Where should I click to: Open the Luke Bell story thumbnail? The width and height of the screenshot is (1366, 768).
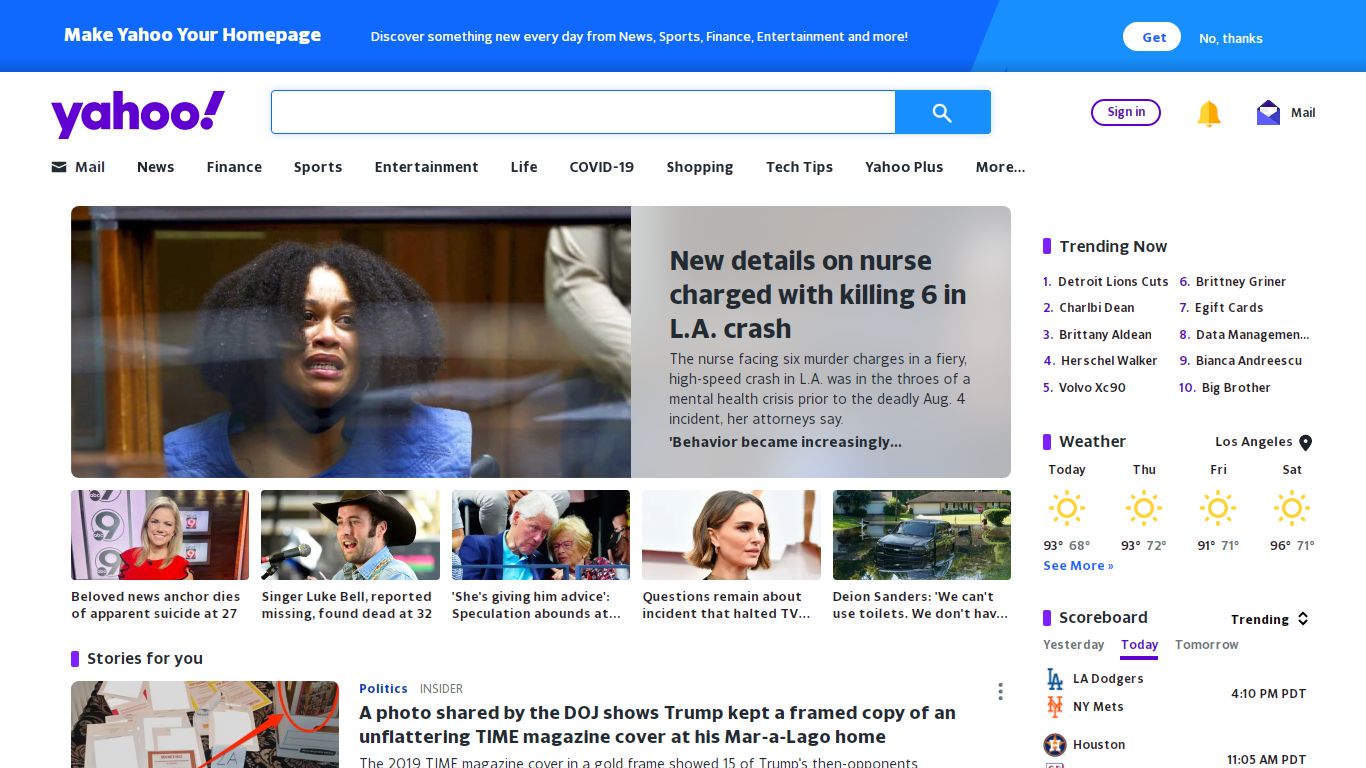coord(350,535)
